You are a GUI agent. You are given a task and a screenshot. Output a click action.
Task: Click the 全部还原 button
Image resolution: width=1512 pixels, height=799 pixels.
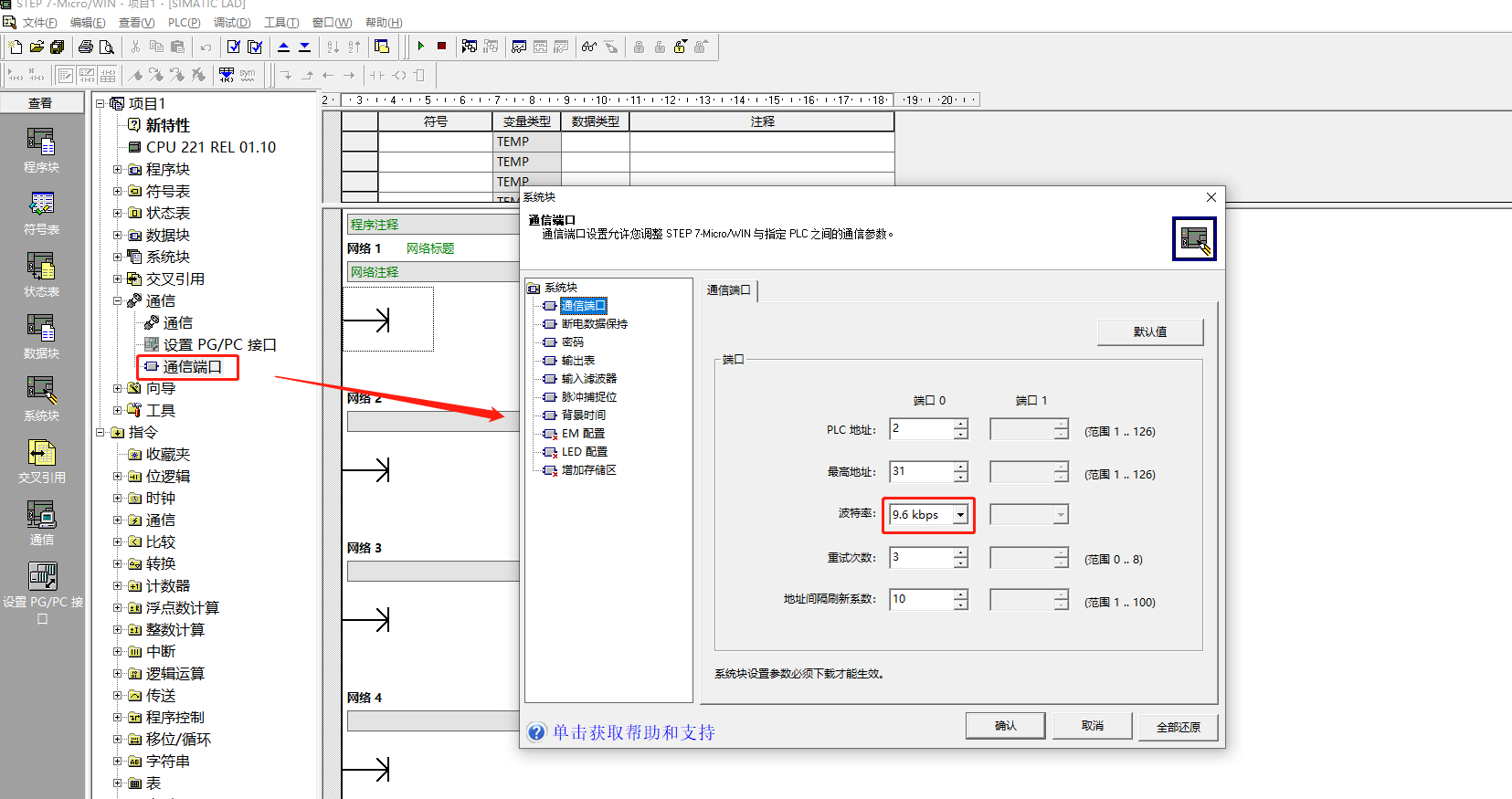tap(1178, 727)
